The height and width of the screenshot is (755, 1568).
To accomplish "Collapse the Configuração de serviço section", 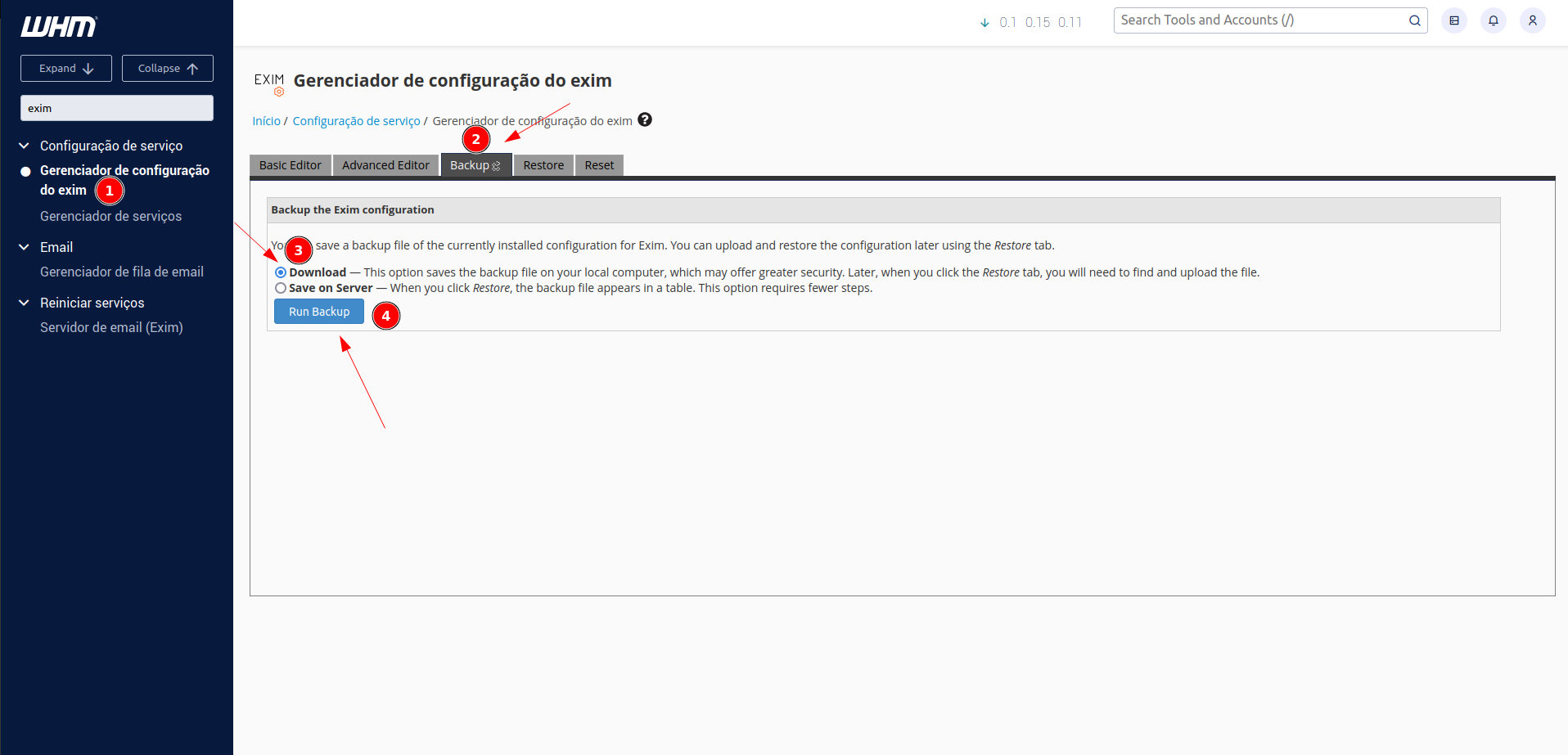I will 25,146.
